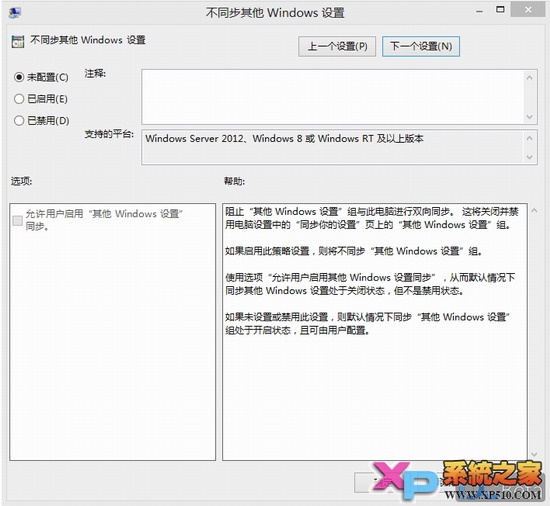550x506 pixels.
Task: Maximize the policy settings window
Action: (500, 10)
